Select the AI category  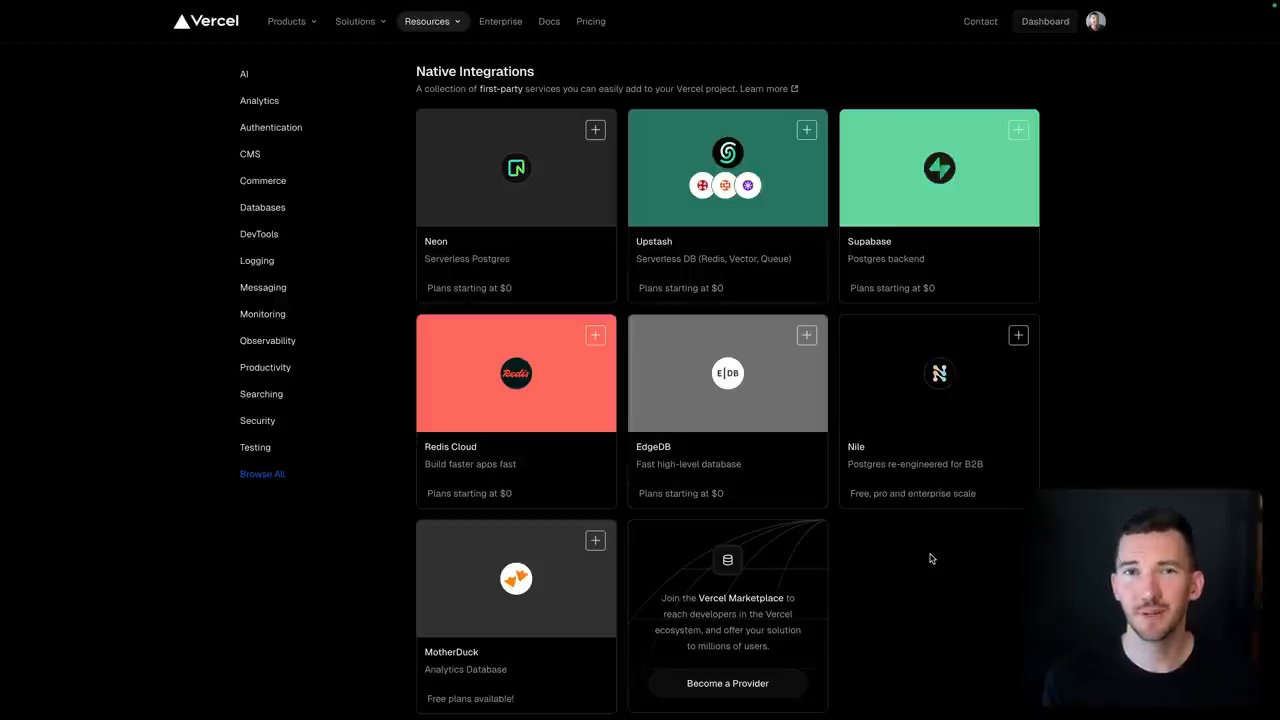[244, 74]
